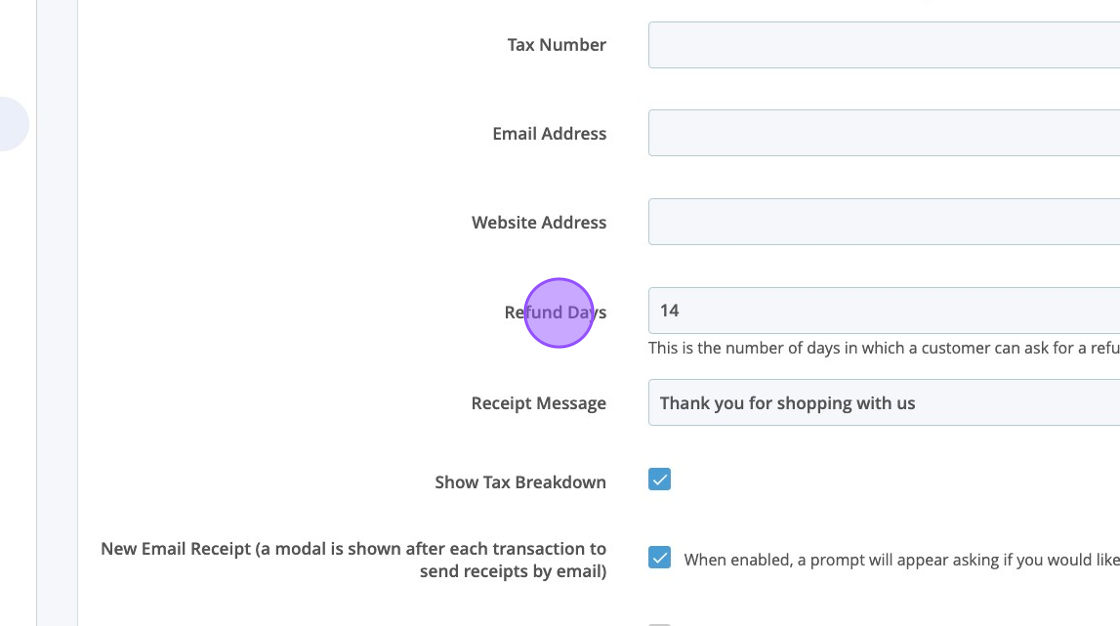Click the Tax Number label
The height and width of the screenshot is (626, 1120).
[556, 45]
